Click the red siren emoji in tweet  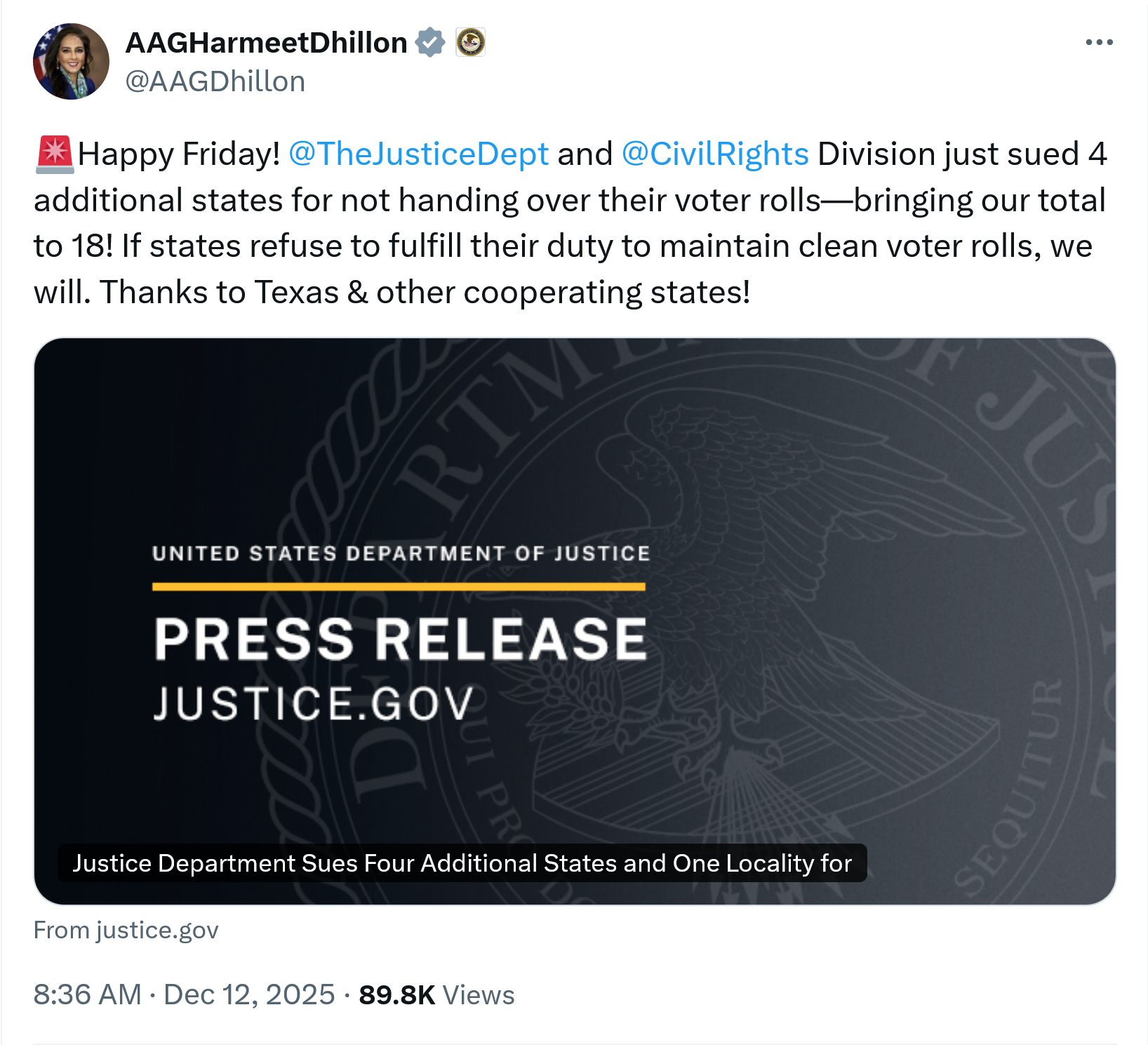(54, 154)
